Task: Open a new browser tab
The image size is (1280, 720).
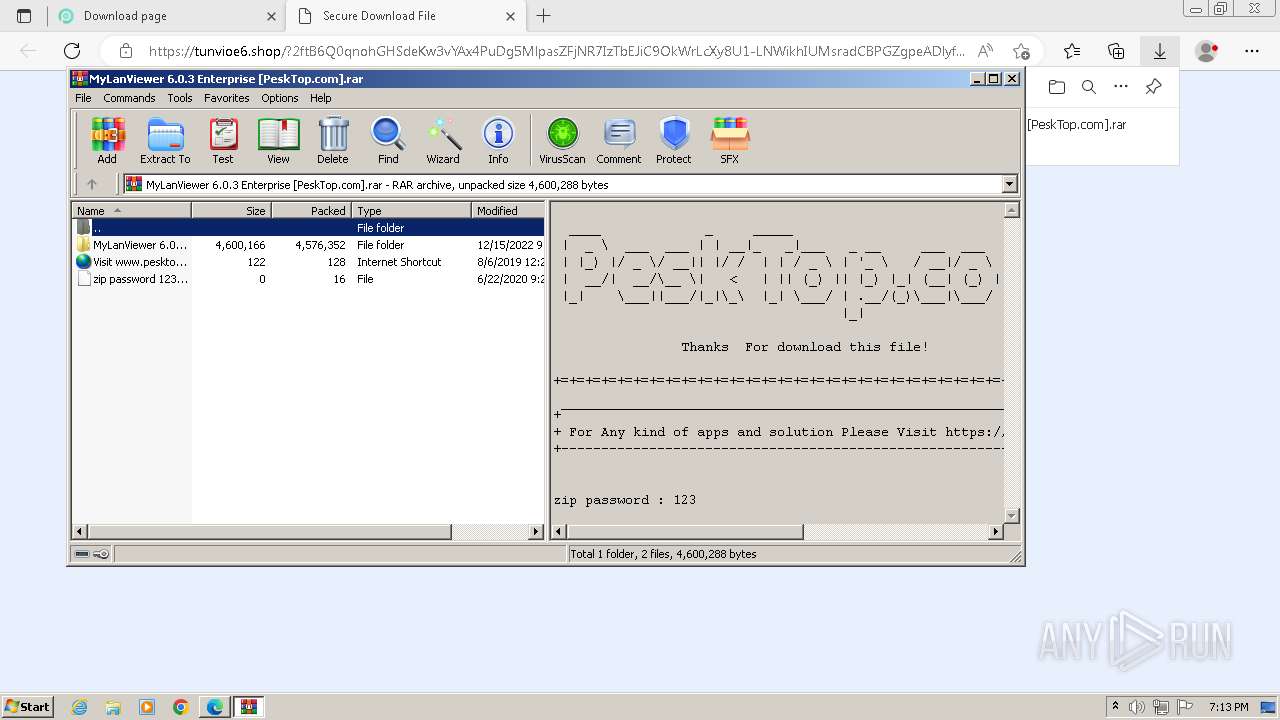Action: [x=544, y=16]
